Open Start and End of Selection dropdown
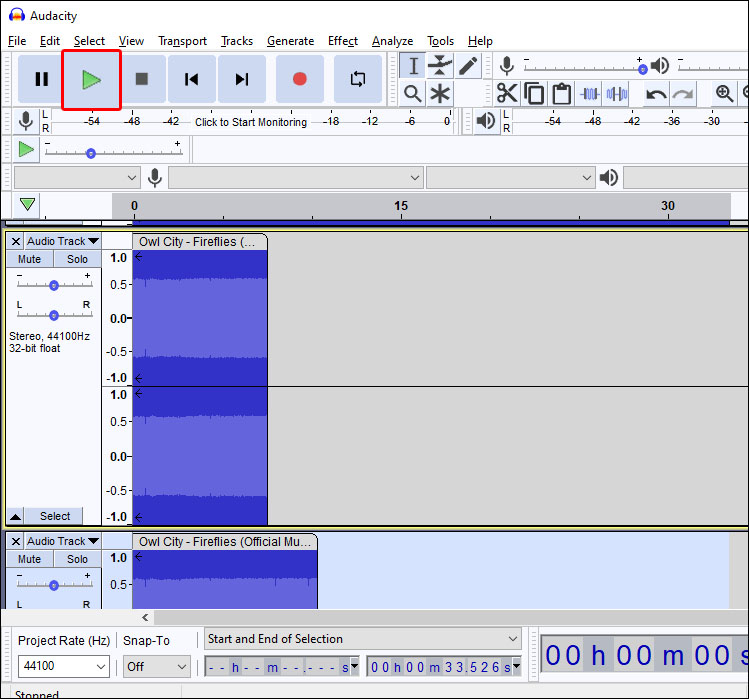749x699 pixels. (363, 639)
